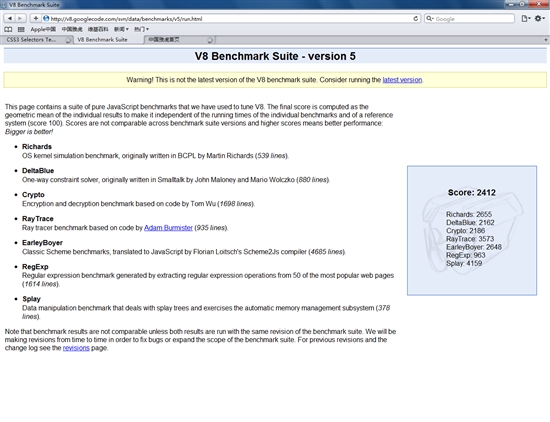Image resolution: width=550 pixels, height=422 pixels.
Task: Click the EarleyBoyer benchmark heading
Action: pyautogui.click(x=42, y=243)
